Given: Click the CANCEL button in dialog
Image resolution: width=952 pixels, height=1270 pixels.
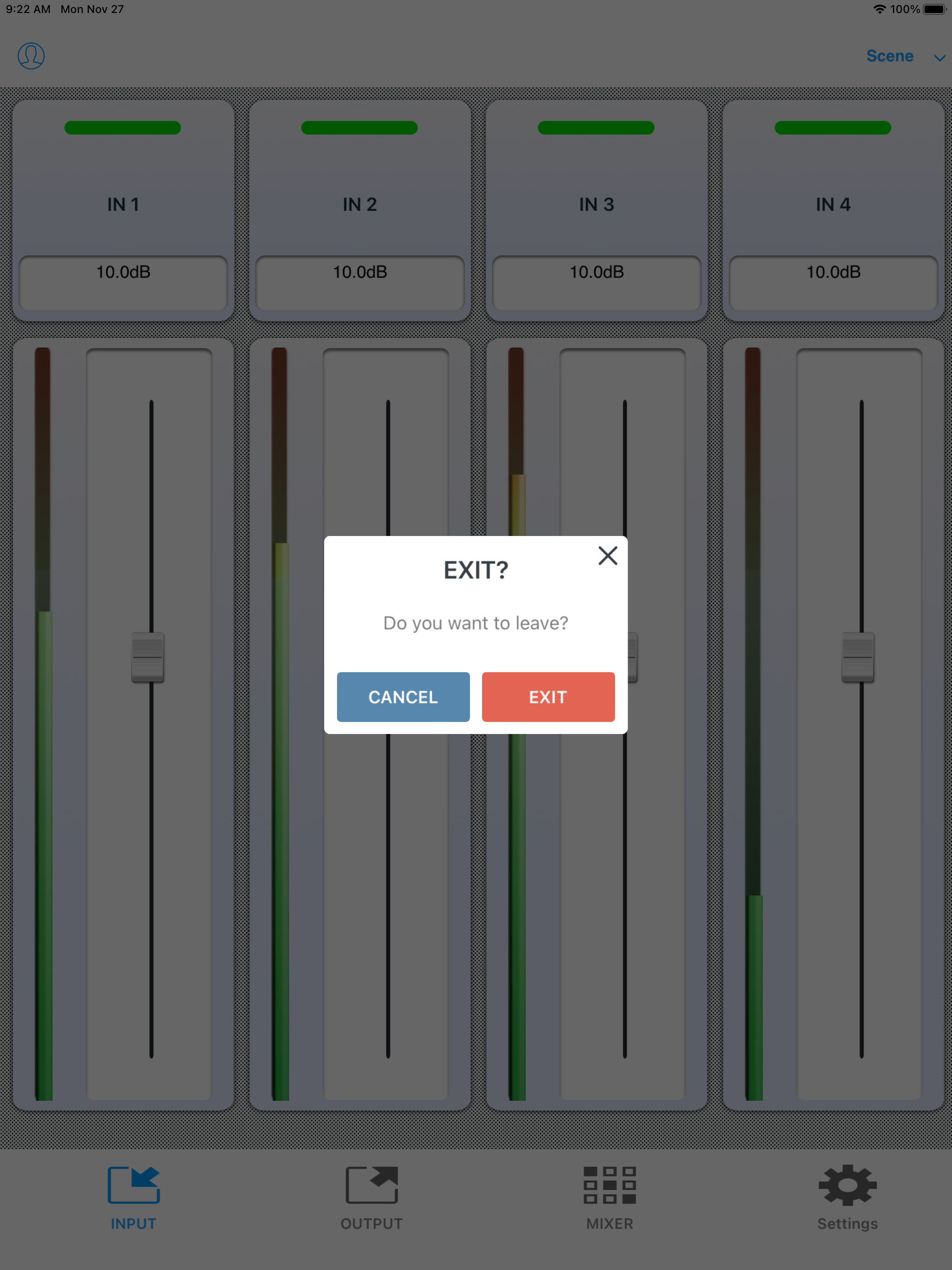Looking at the screenshot, I should 403,697.
